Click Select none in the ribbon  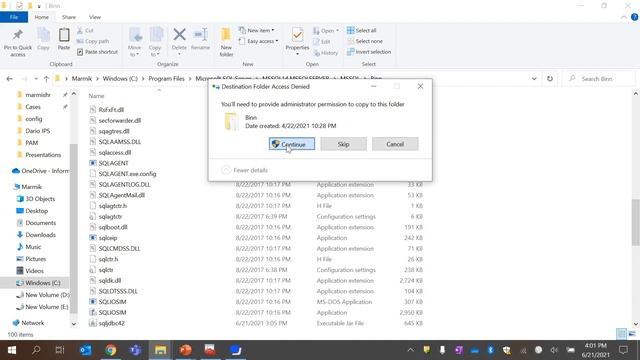(x=365, y=41)
